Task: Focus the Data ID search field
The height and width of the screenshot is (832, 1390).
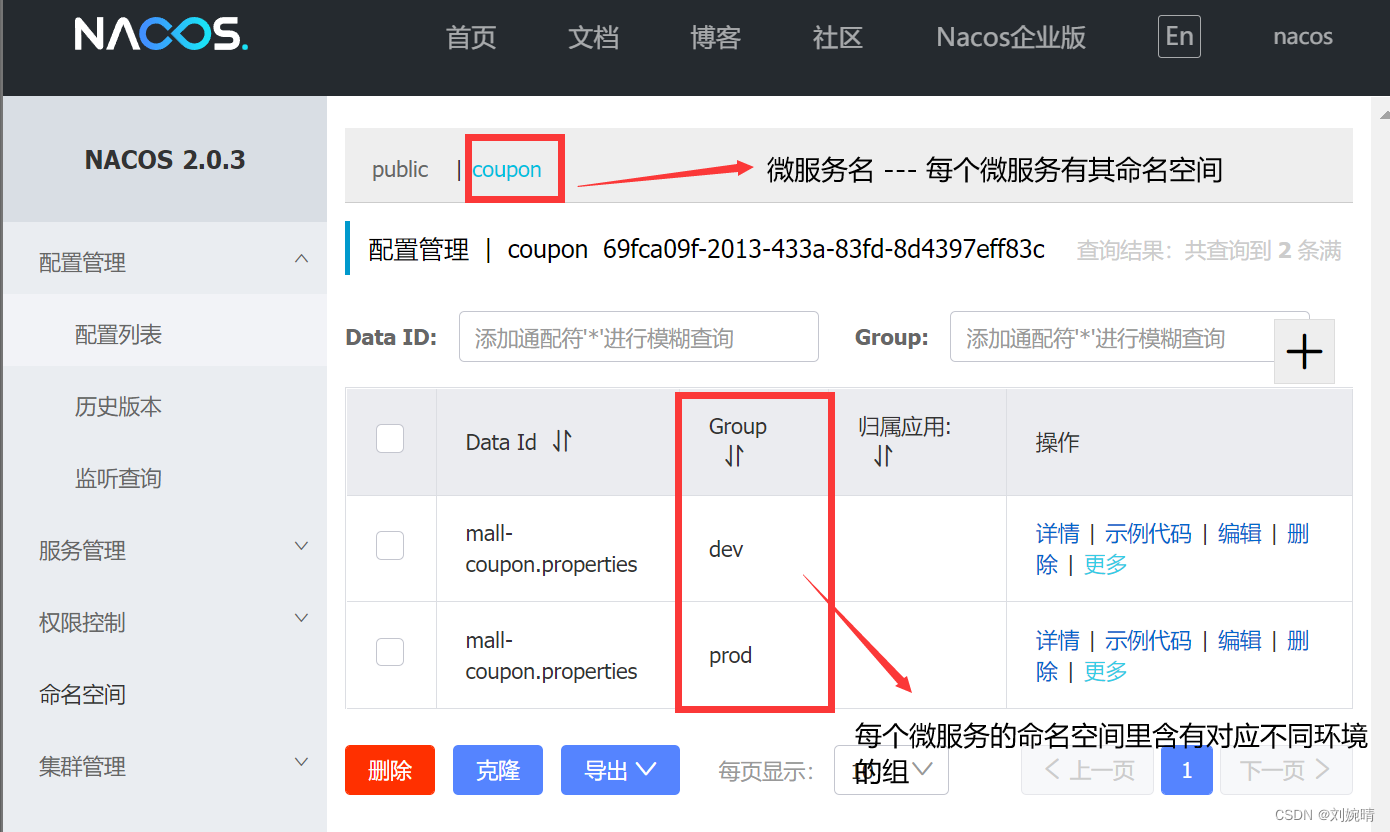Action: [x=639, y=337]
